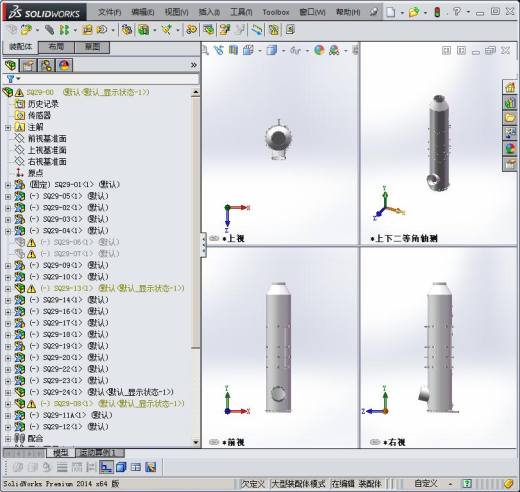Expand the (固定) SQ29-01<1> node
The image size is (520, 492).
(x=8, y=185)
